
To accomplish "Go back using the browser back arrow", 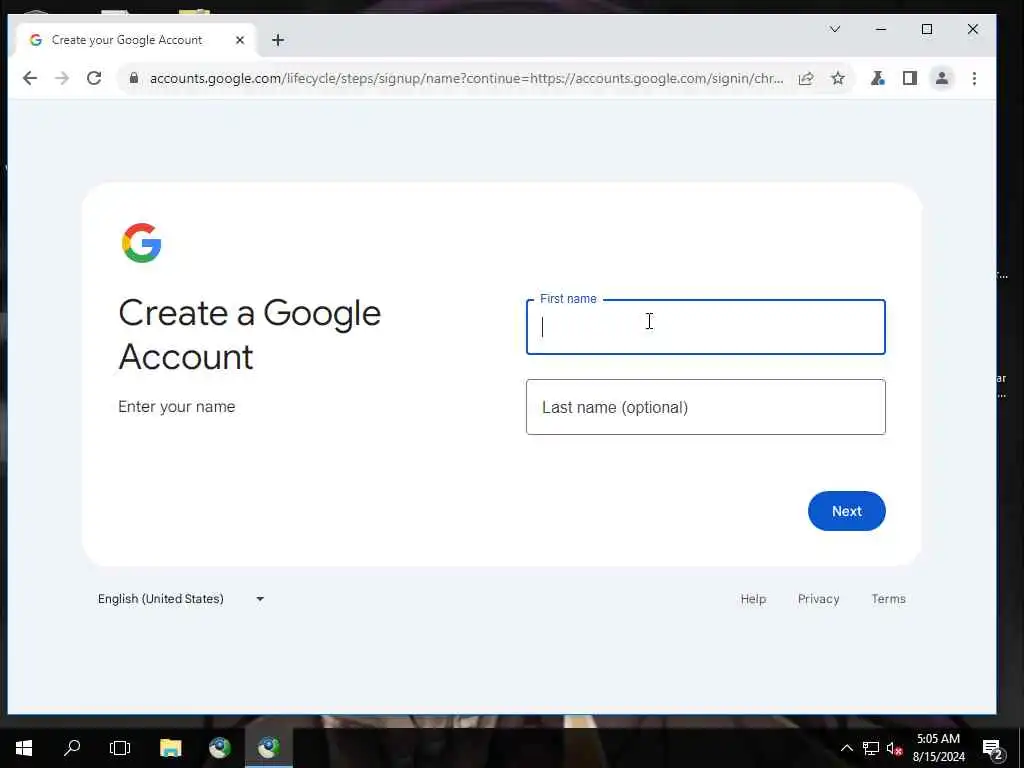I will (x=30, y=78).
